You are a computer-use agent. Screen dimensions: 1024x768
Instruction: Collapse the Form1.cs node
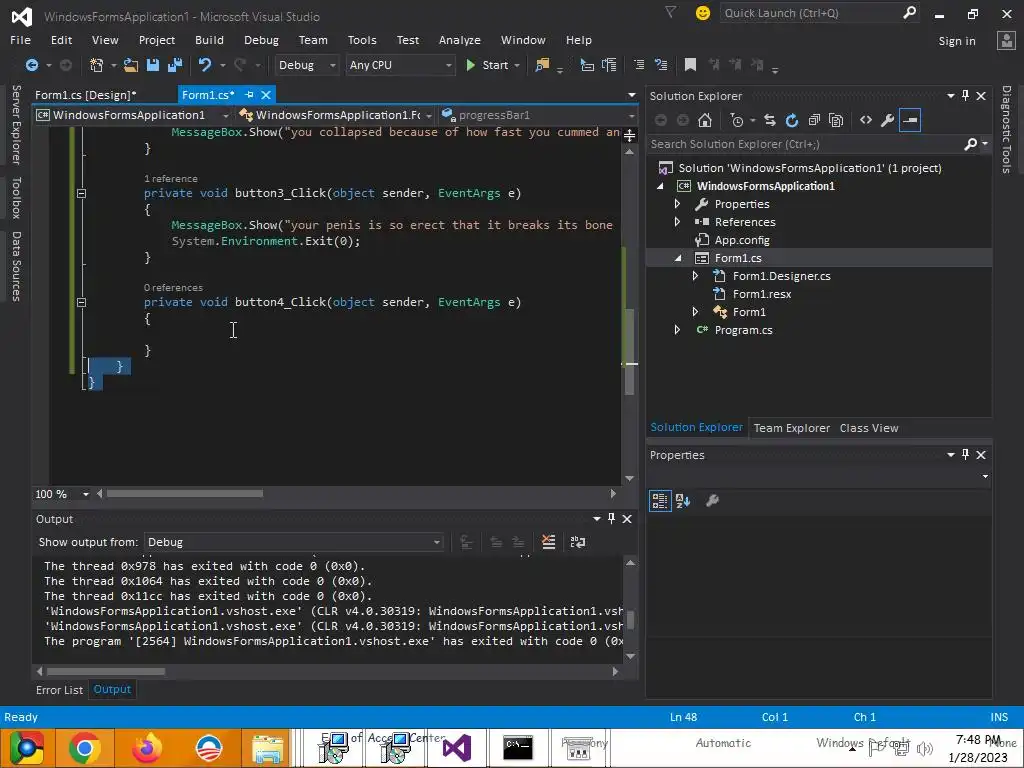(x=677, y=258)
